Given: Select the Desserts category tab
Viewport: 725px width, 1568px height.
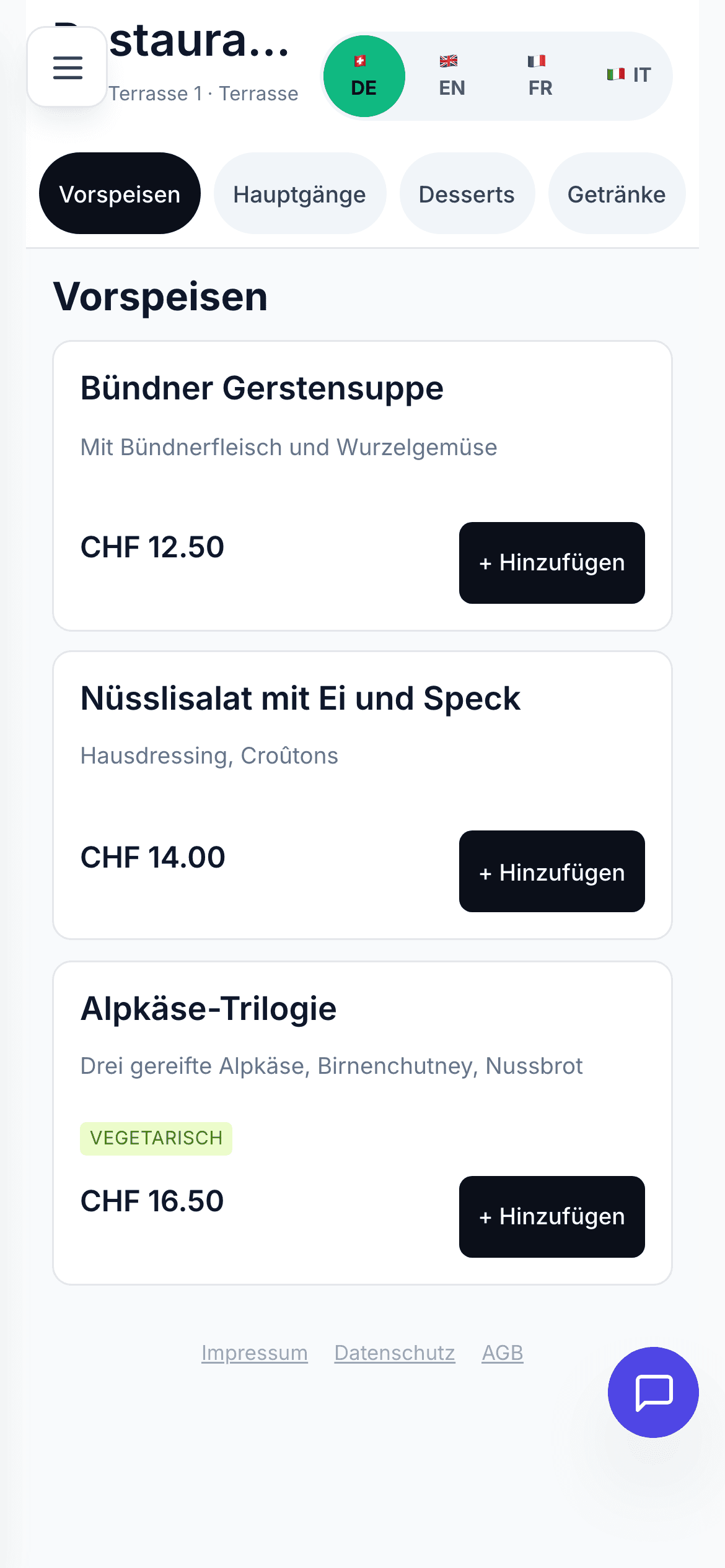Looking at the screenshot, I should point(467,194).
